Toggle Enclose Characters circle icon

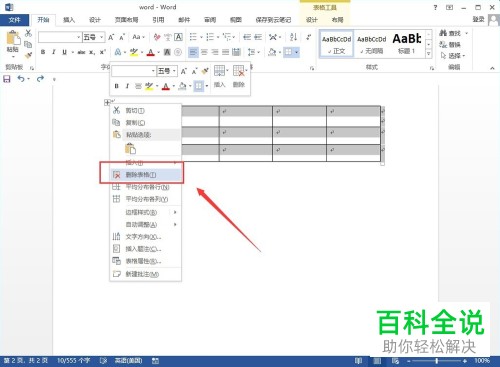(x=178, y=52)
